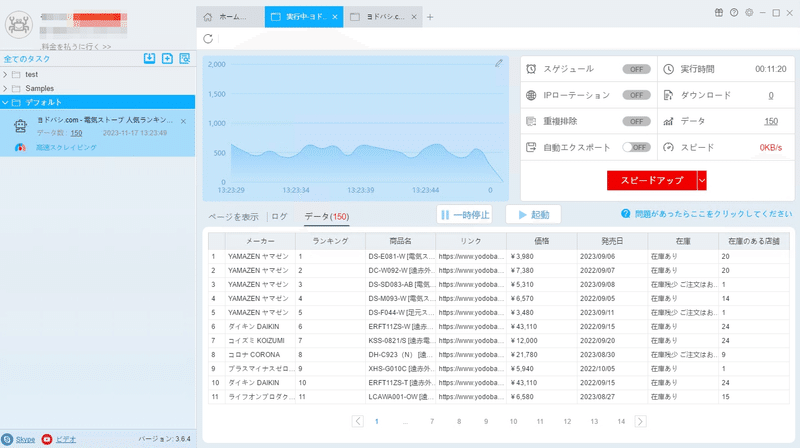Collapse the デフォルト folder
The height and width of the screenshot is (448, 800).
pyautogui.click(x=5, y=103)
